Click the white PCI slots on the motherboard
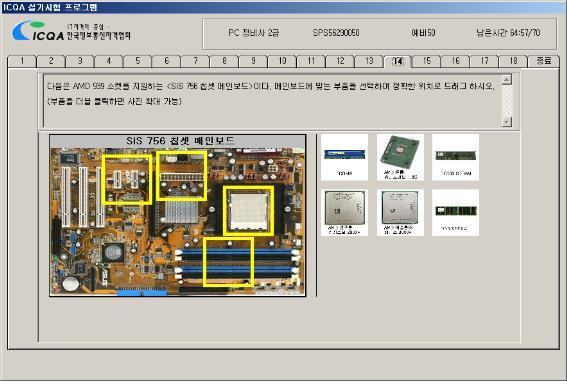567x385 pixels. 83,196
